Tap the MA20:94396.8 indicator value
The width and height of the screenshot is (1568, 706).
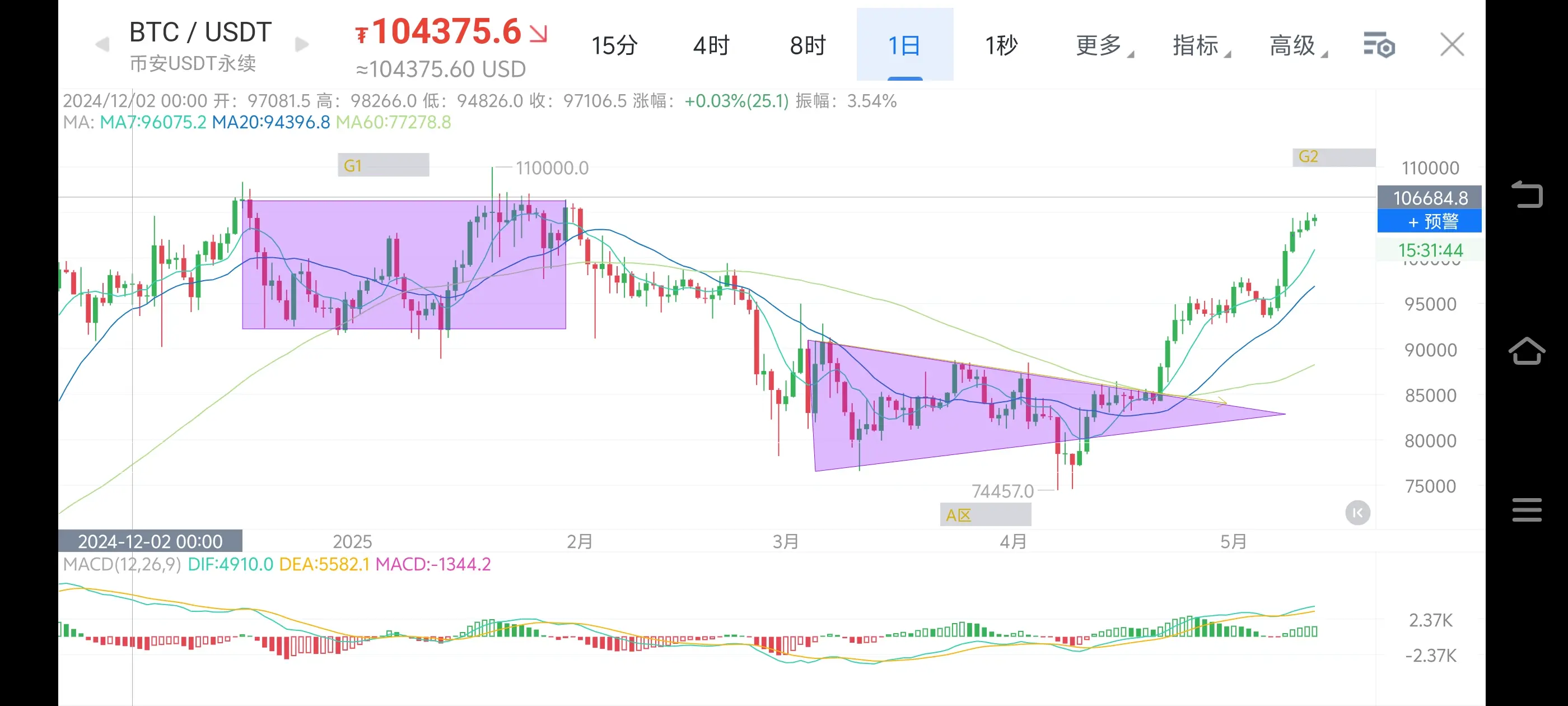271,122
